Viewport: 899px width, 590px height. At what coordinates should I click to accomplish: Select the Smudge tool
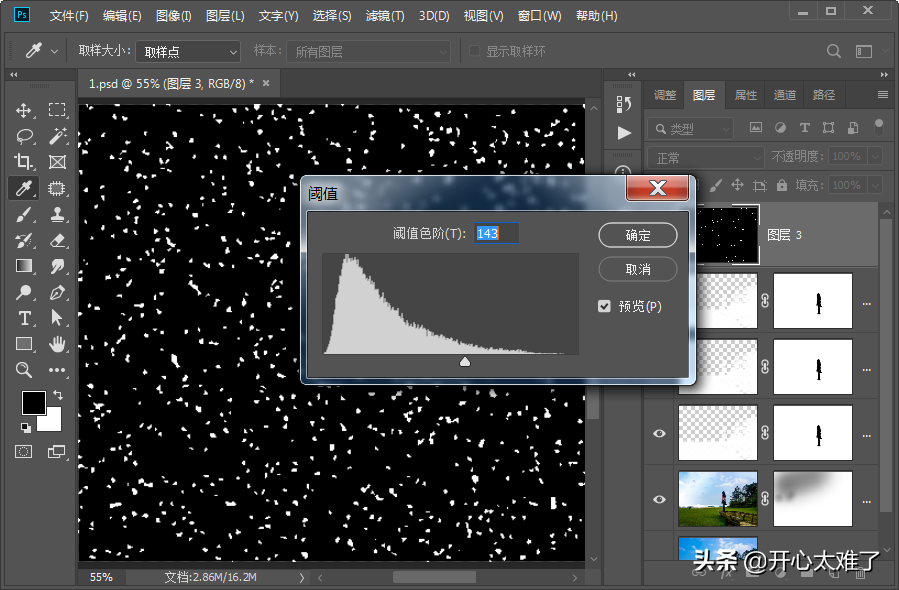pyautogui.click(x=57, y=266)
